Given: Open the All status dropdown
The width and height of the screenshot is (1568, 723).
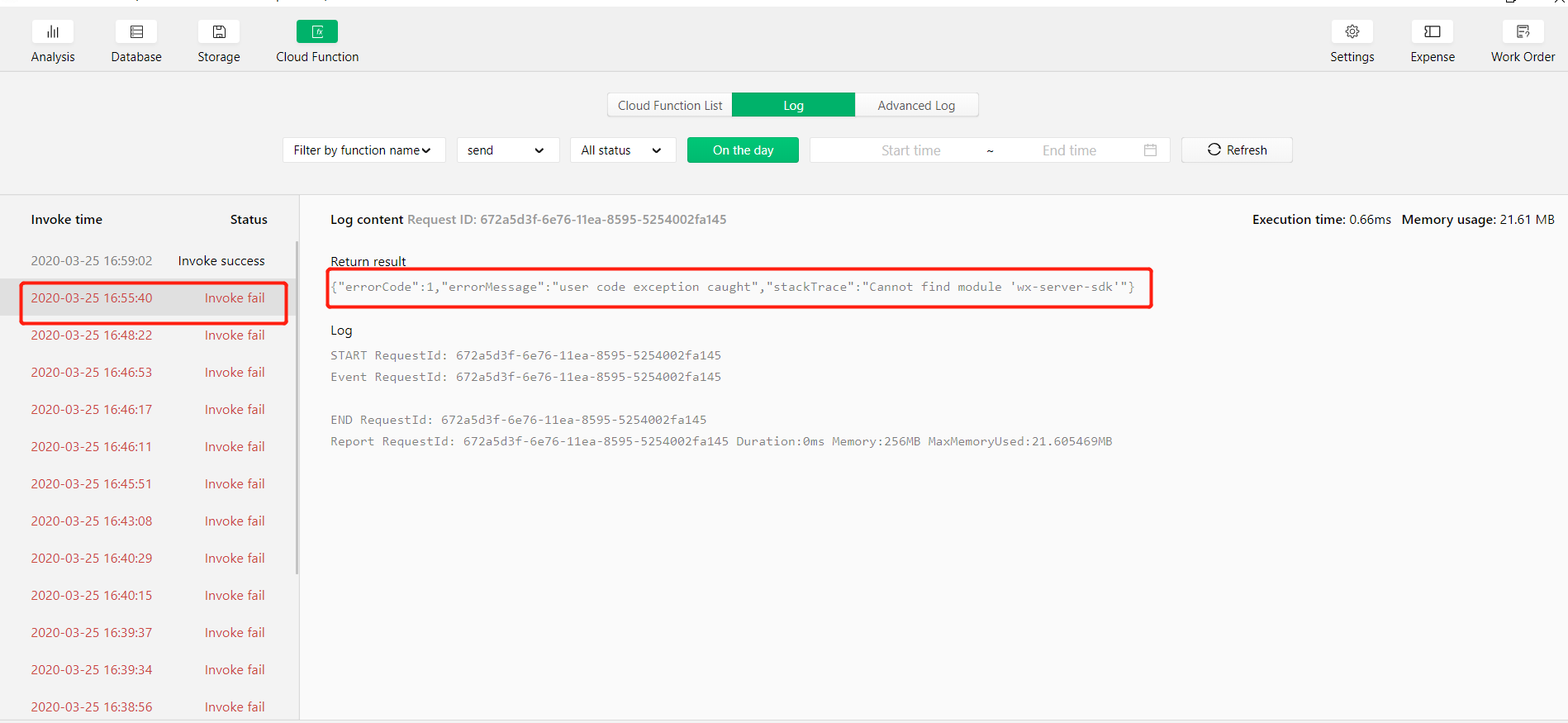Looking at the screenshot, I should coord(623,150).
